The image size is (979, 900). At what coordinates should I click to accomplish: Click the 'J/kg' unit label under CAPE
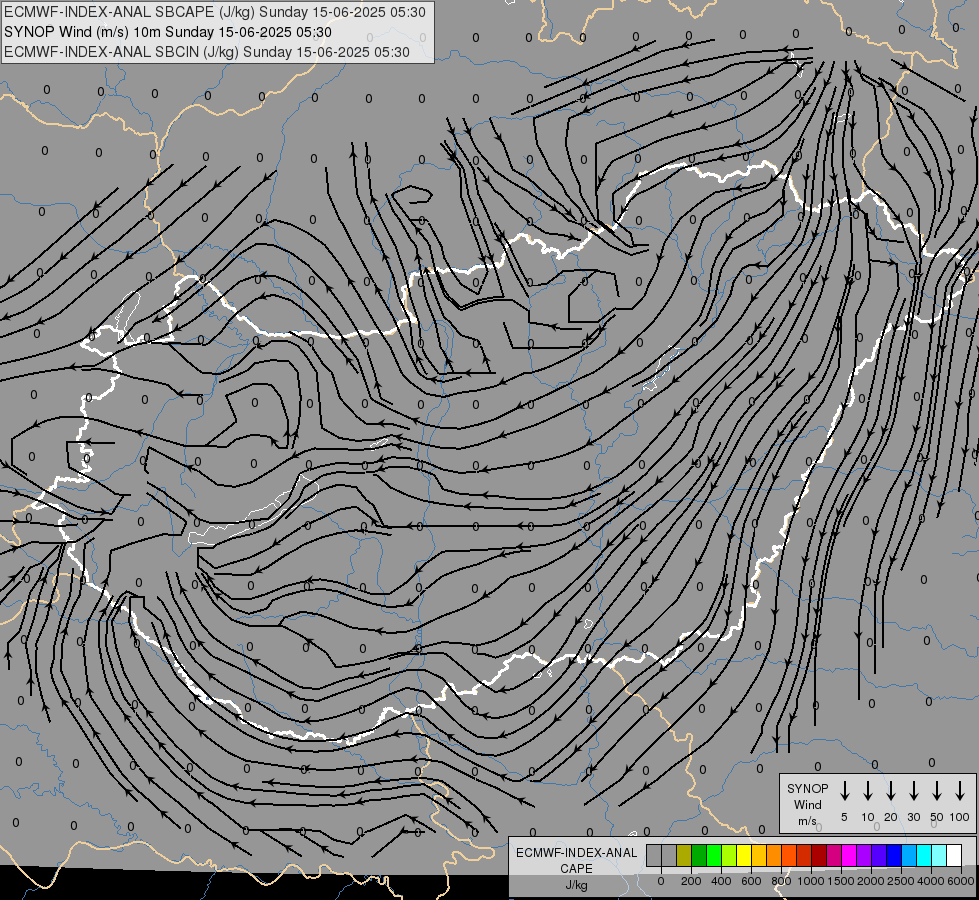pos(576,884)
